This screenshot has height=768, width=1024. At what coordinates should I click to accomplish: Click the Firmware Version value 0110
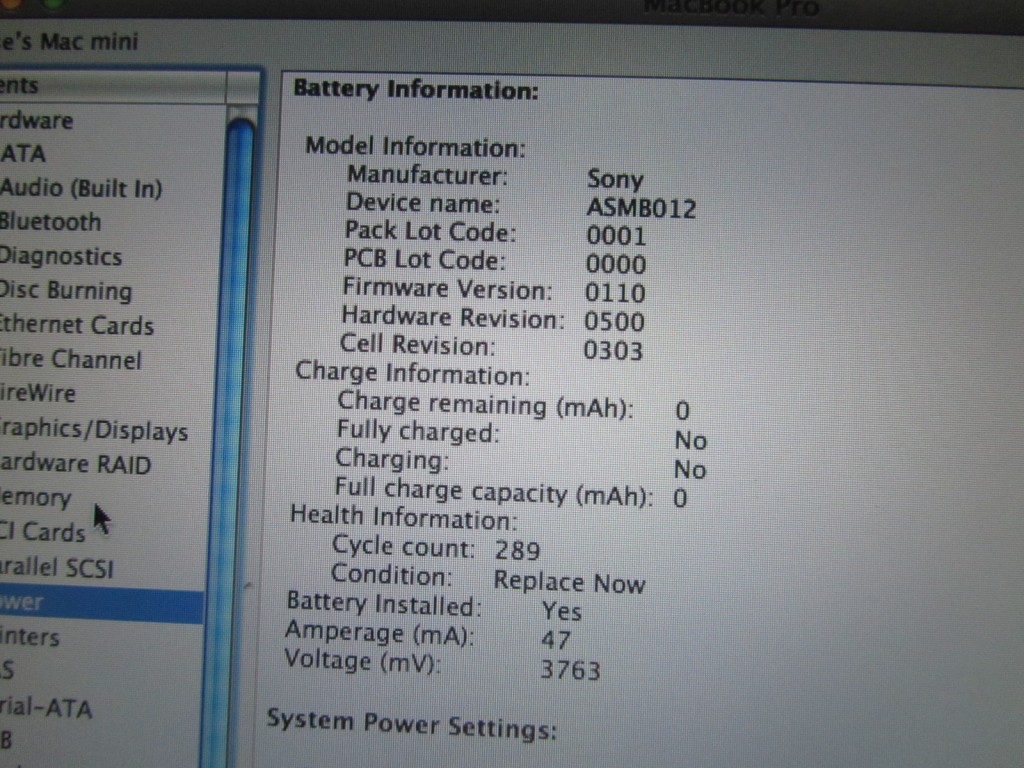tap(615, 293)
